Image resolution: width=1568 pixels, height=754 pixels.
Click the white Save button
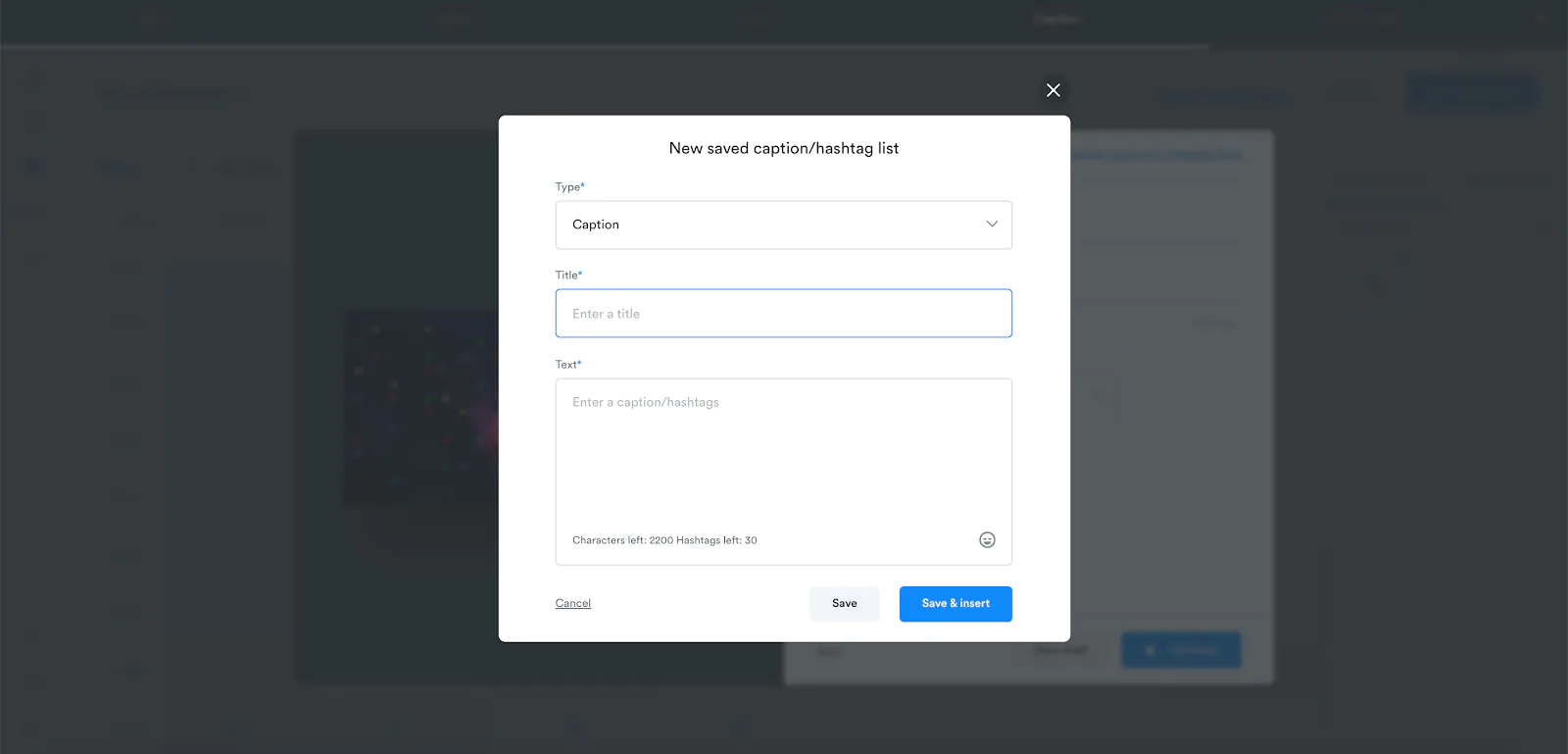click(x=845, y=604)
